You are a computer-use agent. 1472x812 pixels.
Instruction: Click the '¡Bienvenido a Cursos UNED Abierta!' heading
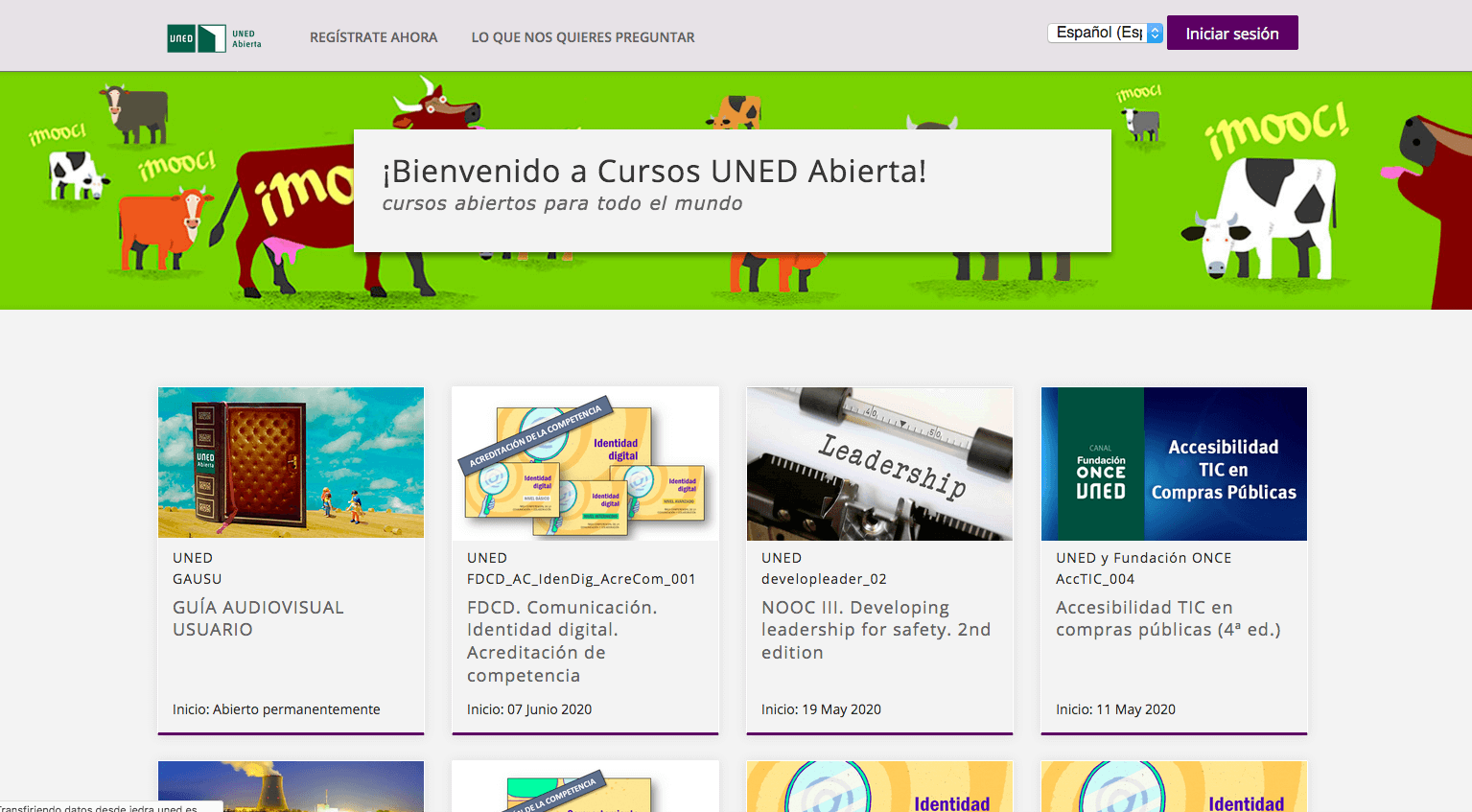pos(654,171)
